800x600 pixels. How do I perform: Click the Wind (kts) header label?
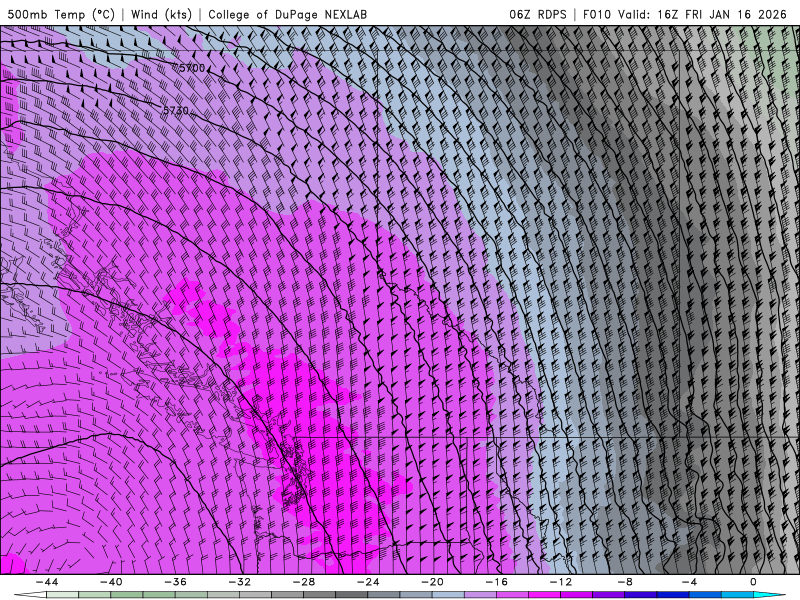pyautogui.click(x=161, y=14)
